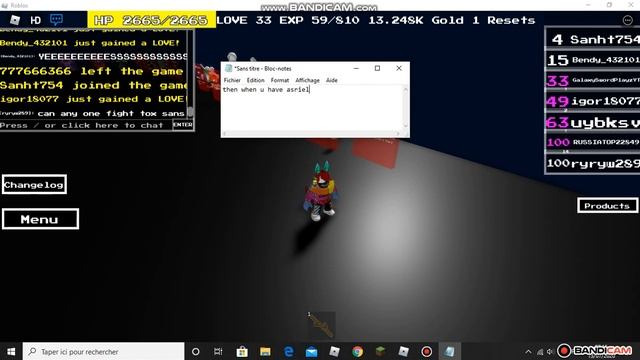Screen dimensions: 640x360
Task: Open Google Chrome from the taskbar
Action: [358, 351]
